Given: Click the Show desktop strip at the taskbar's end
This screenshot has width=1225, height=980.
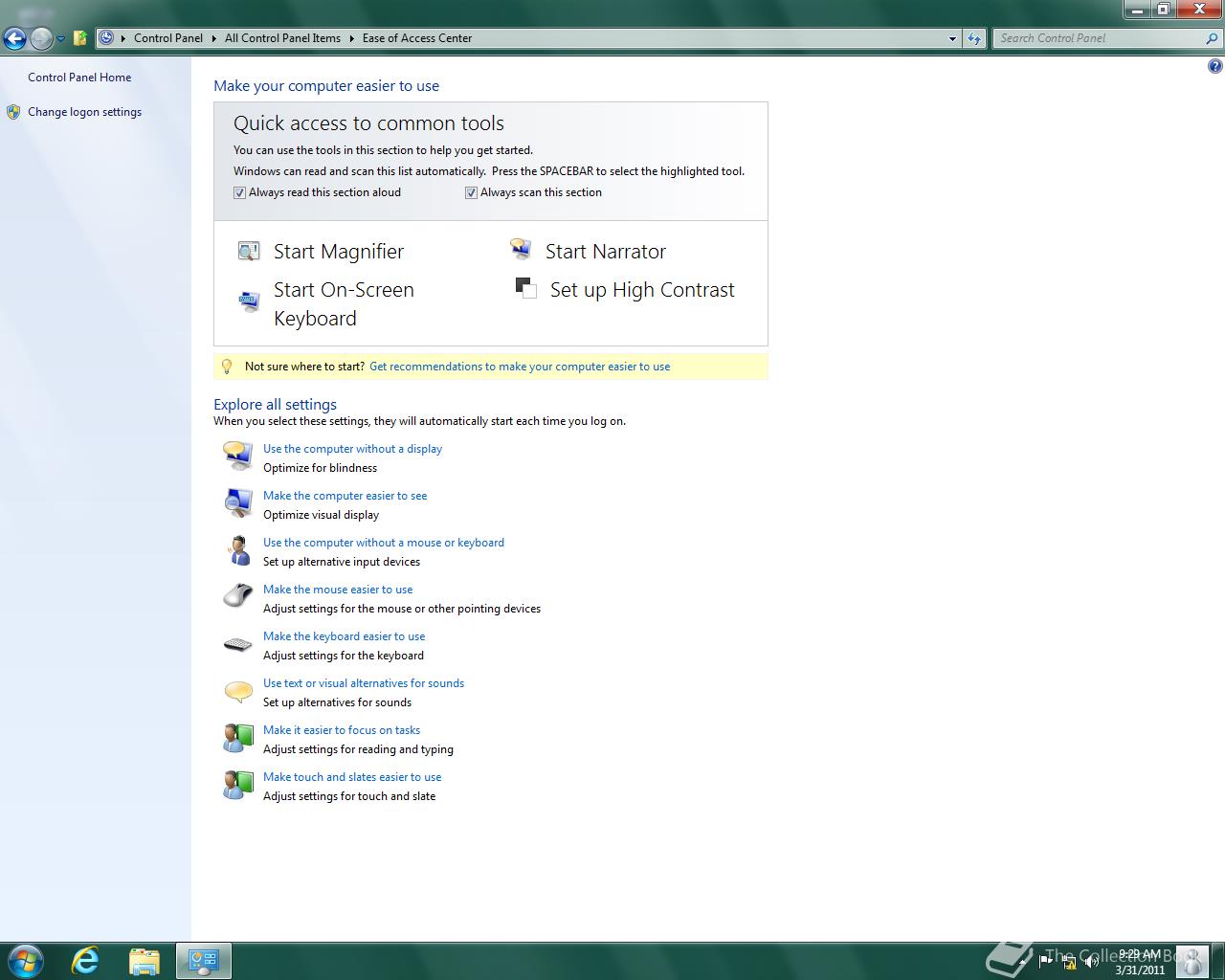Looking at the screenshot, I should 1219,960.
